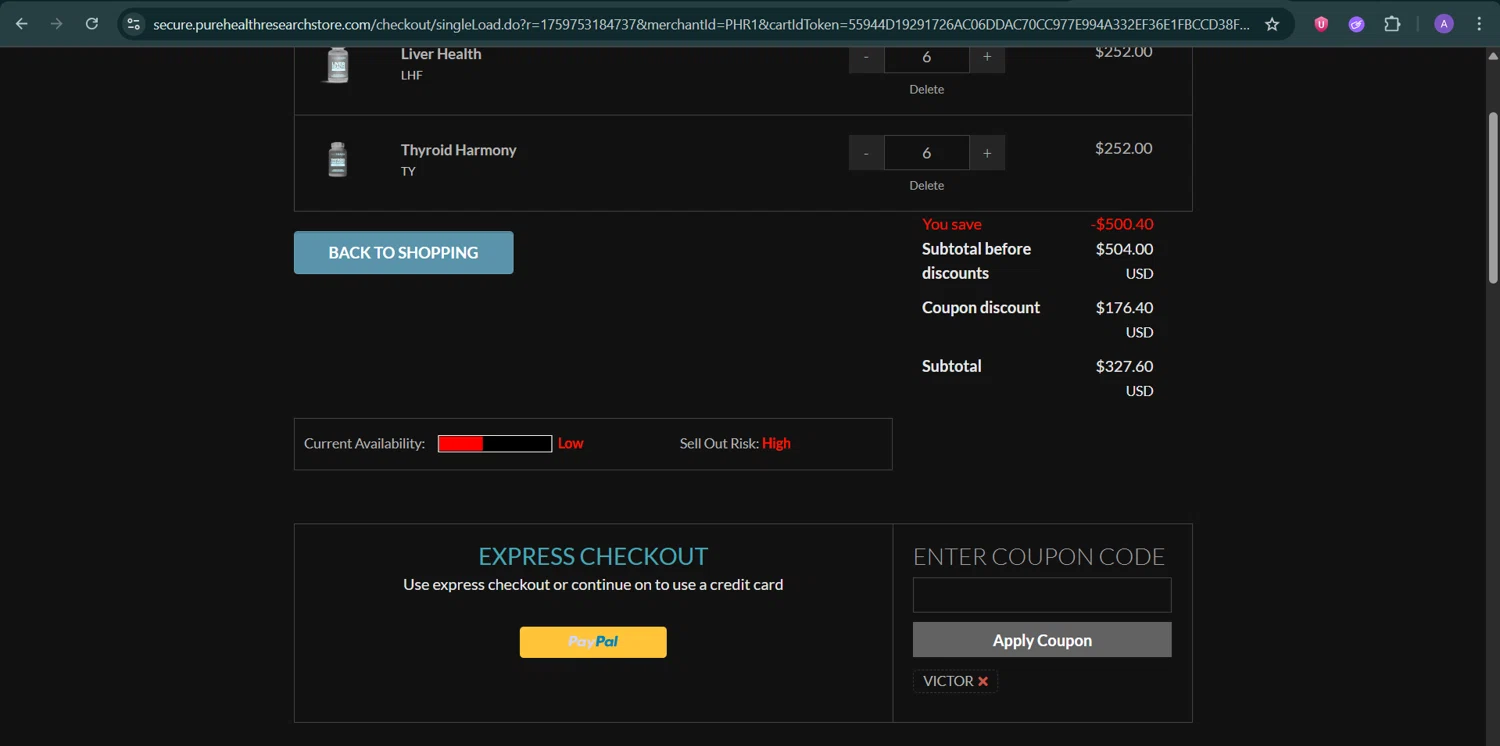Decrease Thyroid Harmony quantity
This screenshot has width=1500, height=746.
866,153
